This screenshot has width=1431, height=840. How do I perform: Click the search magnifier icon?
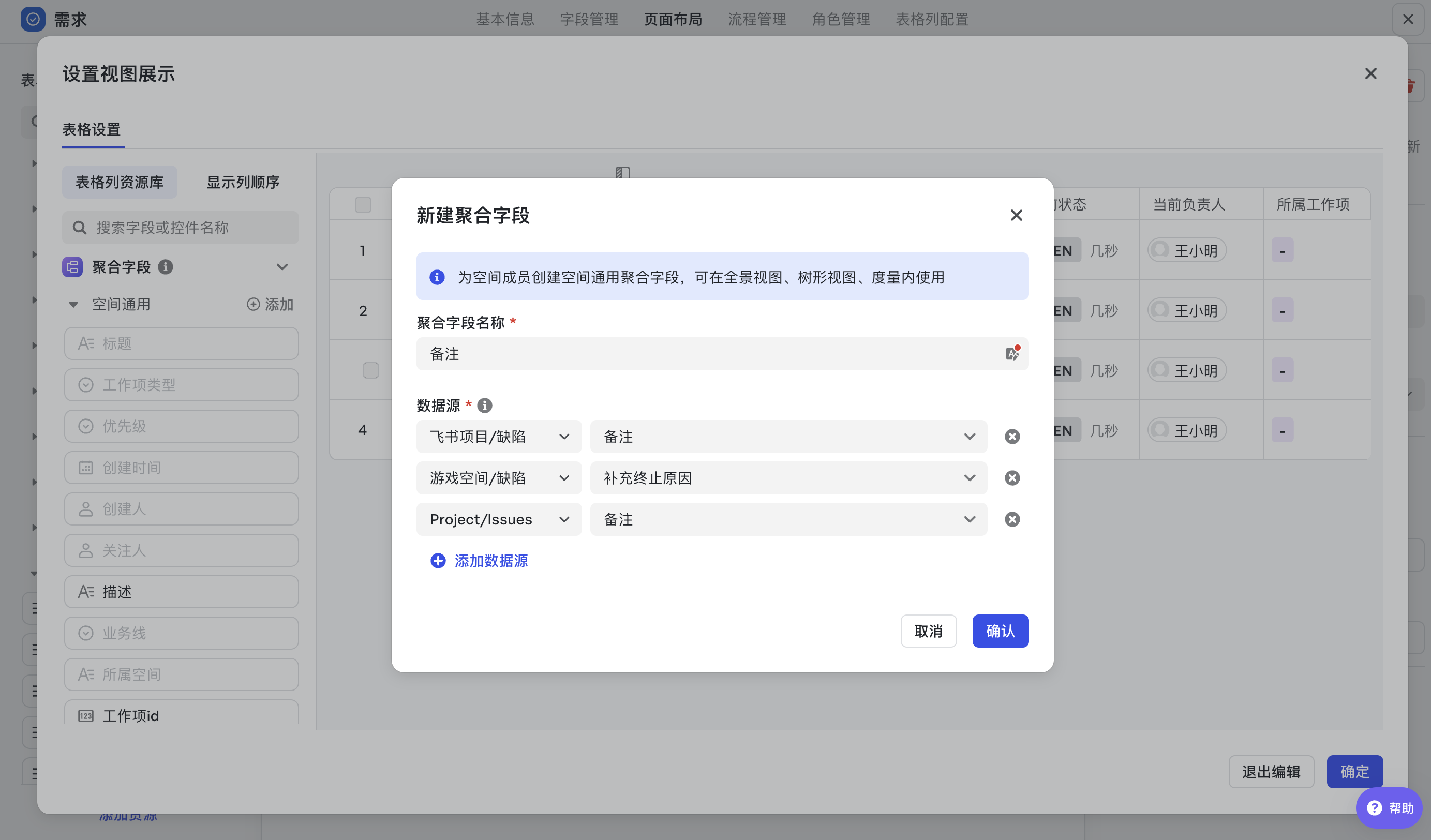[80, 228]
